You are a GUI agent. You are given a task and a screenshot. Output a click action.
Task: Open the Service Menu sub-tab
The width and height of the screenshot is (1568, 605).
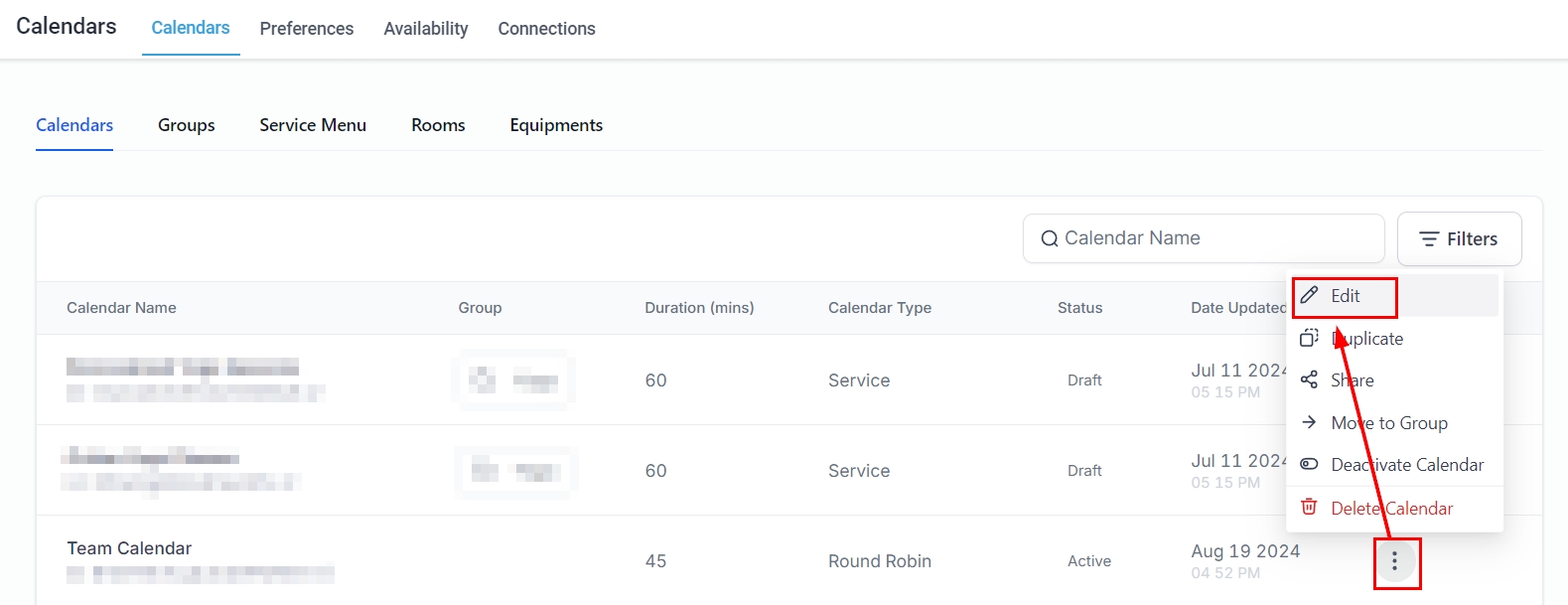coord(313,125)
